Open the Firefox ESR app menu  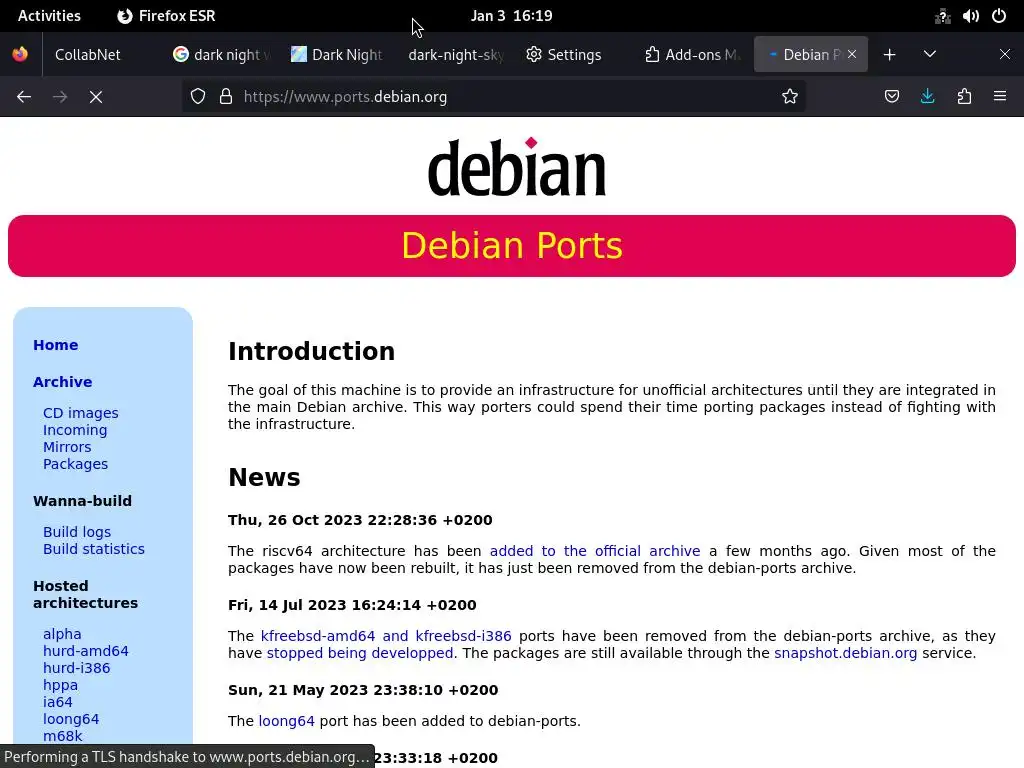tap(167, 16)
